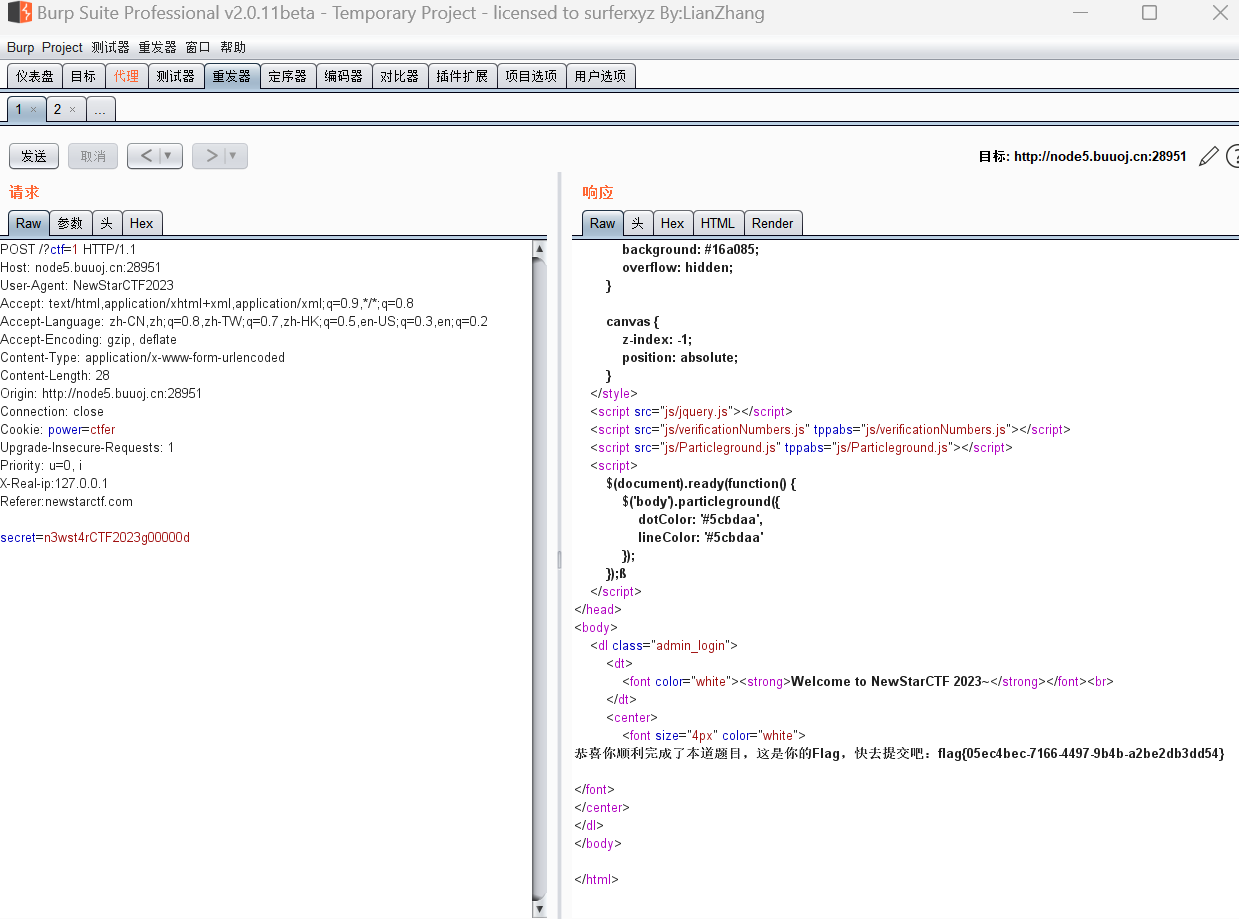Image resolution: width=1239 pixels, height=919 pixels.
Task: Click the flag{05ec4bec...} text in response
Action: (x=1080, y=753)
